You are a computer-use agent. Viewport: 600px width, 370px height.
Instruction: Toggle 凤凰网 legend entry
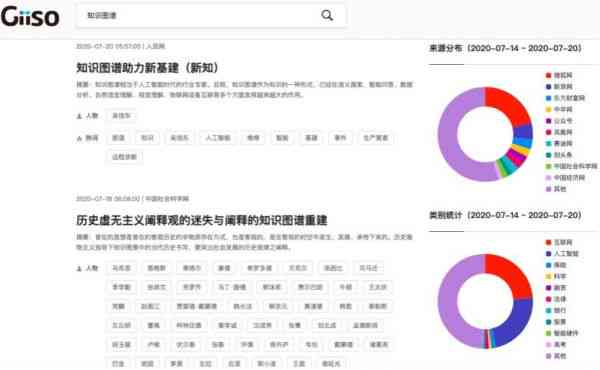coord(559,132)
